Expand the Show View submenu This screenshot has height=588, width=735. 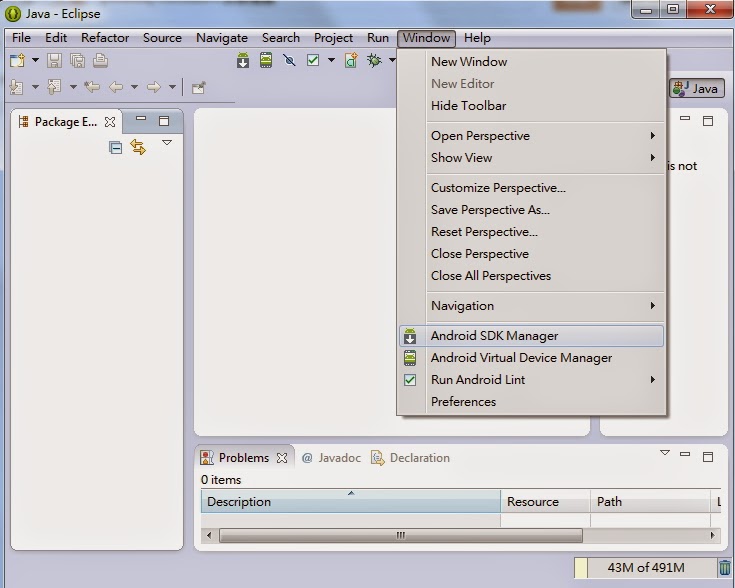pos(532,158)
